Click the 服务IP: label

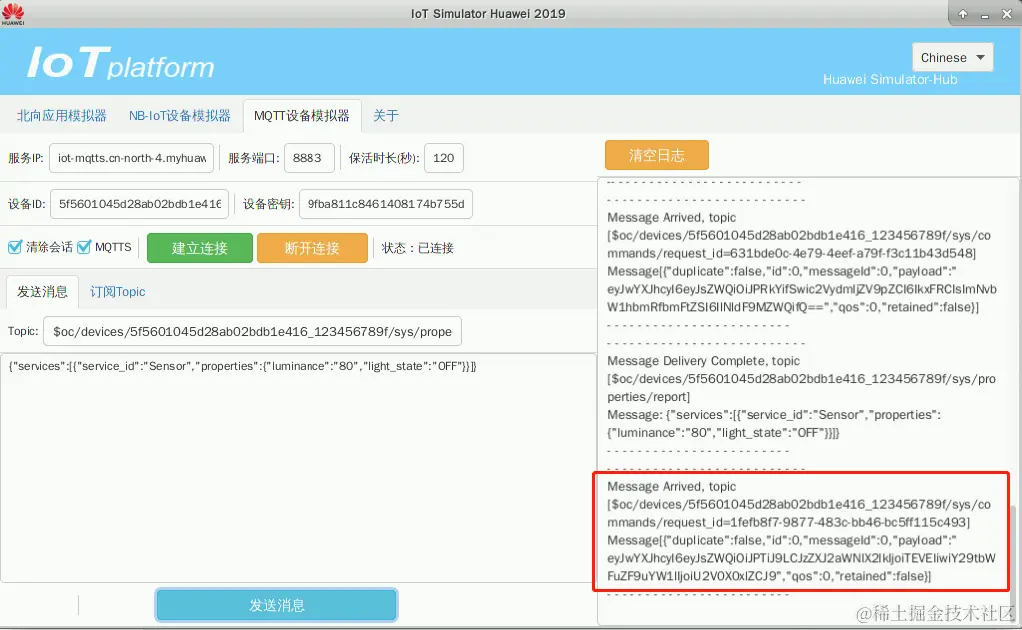click(25, 158)
